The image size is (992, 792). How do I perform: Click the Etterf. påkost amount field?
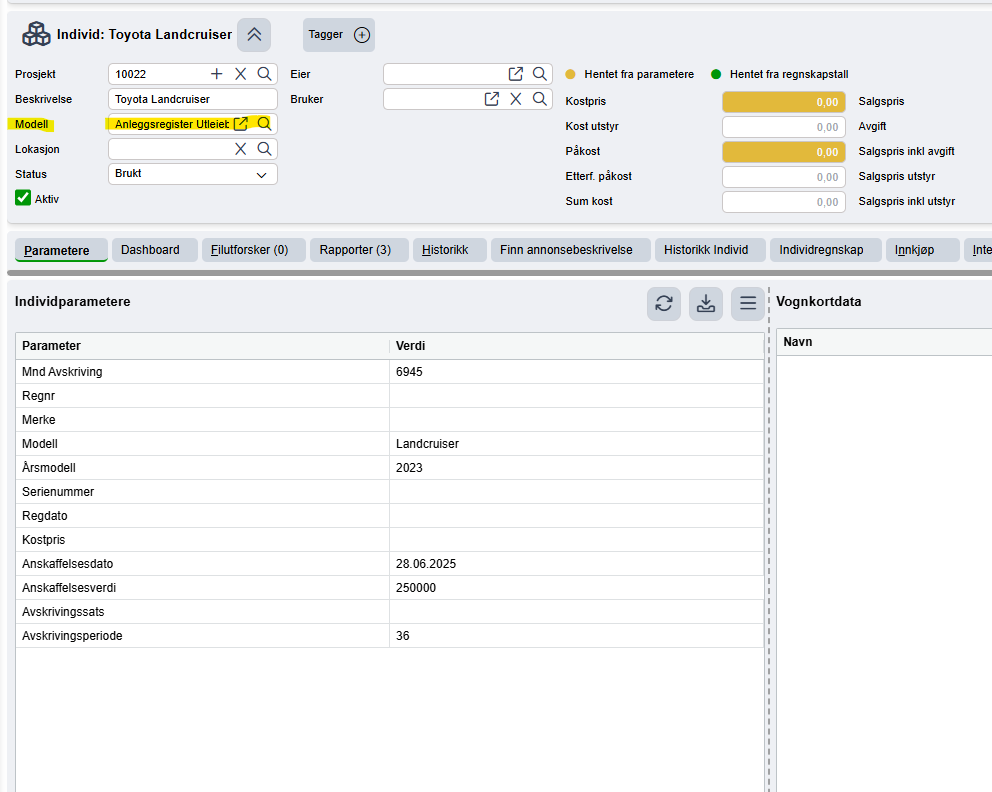[x=784, y=177]
